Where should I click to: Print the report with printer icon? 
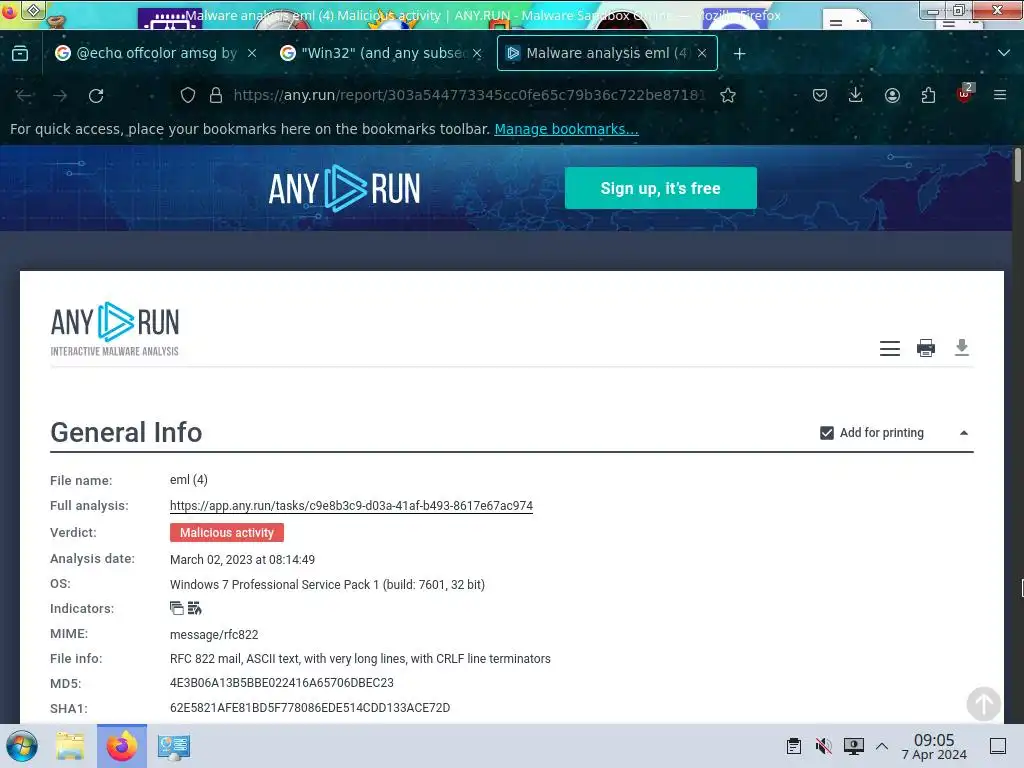point(925,348)
